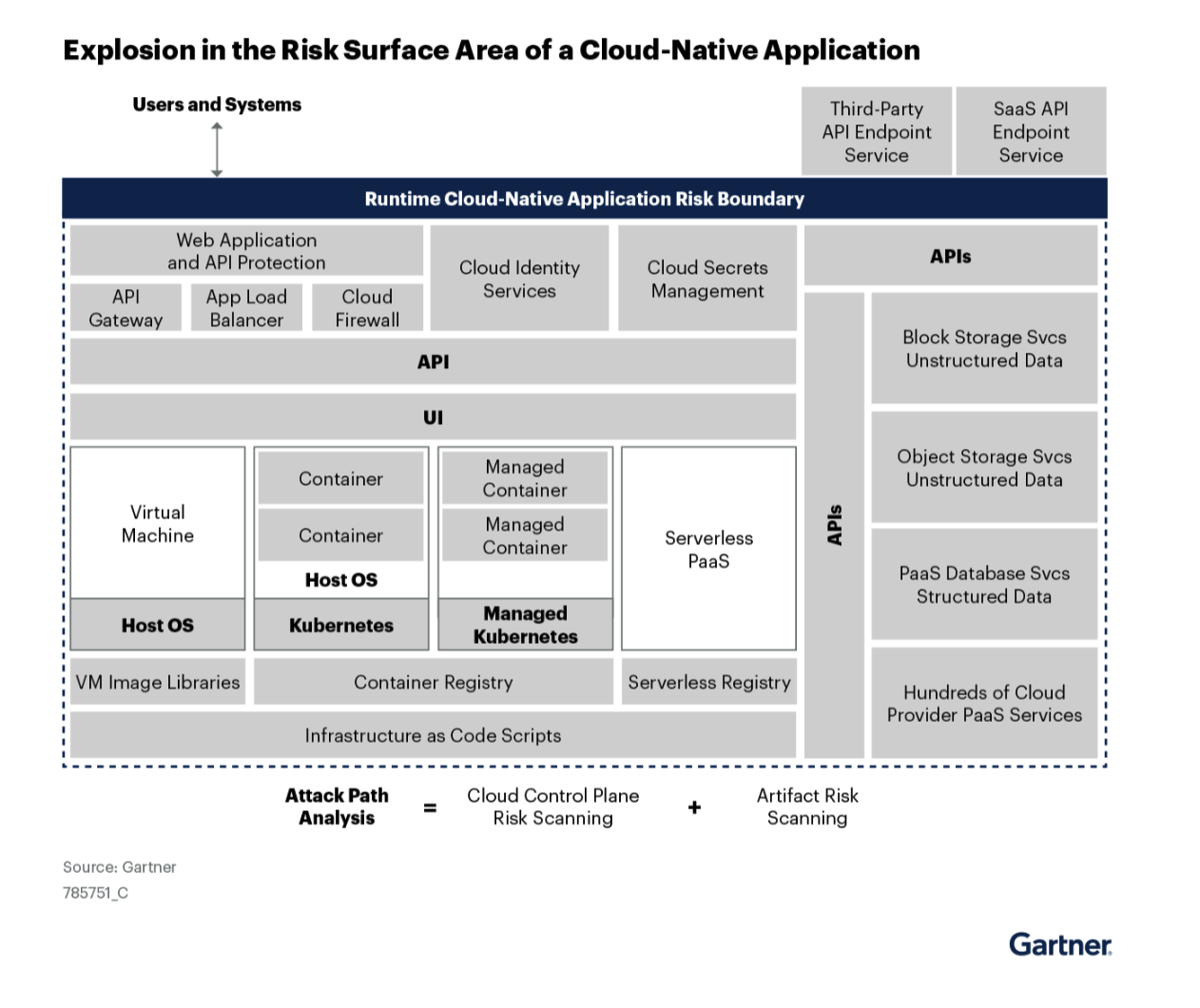This screenshot has width=1200, height=1008.
Task: Expand the Container Registry section
Action: (x=434, y=682)
